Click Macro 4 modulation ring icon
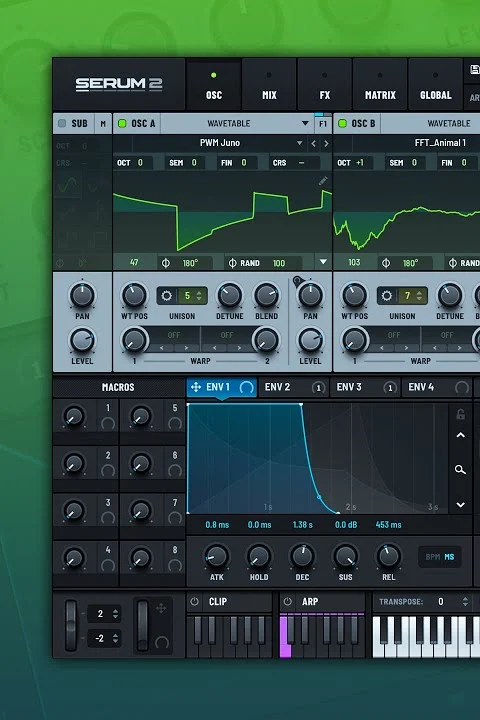Viewport: 480px width, 720px height. [108, 565]
